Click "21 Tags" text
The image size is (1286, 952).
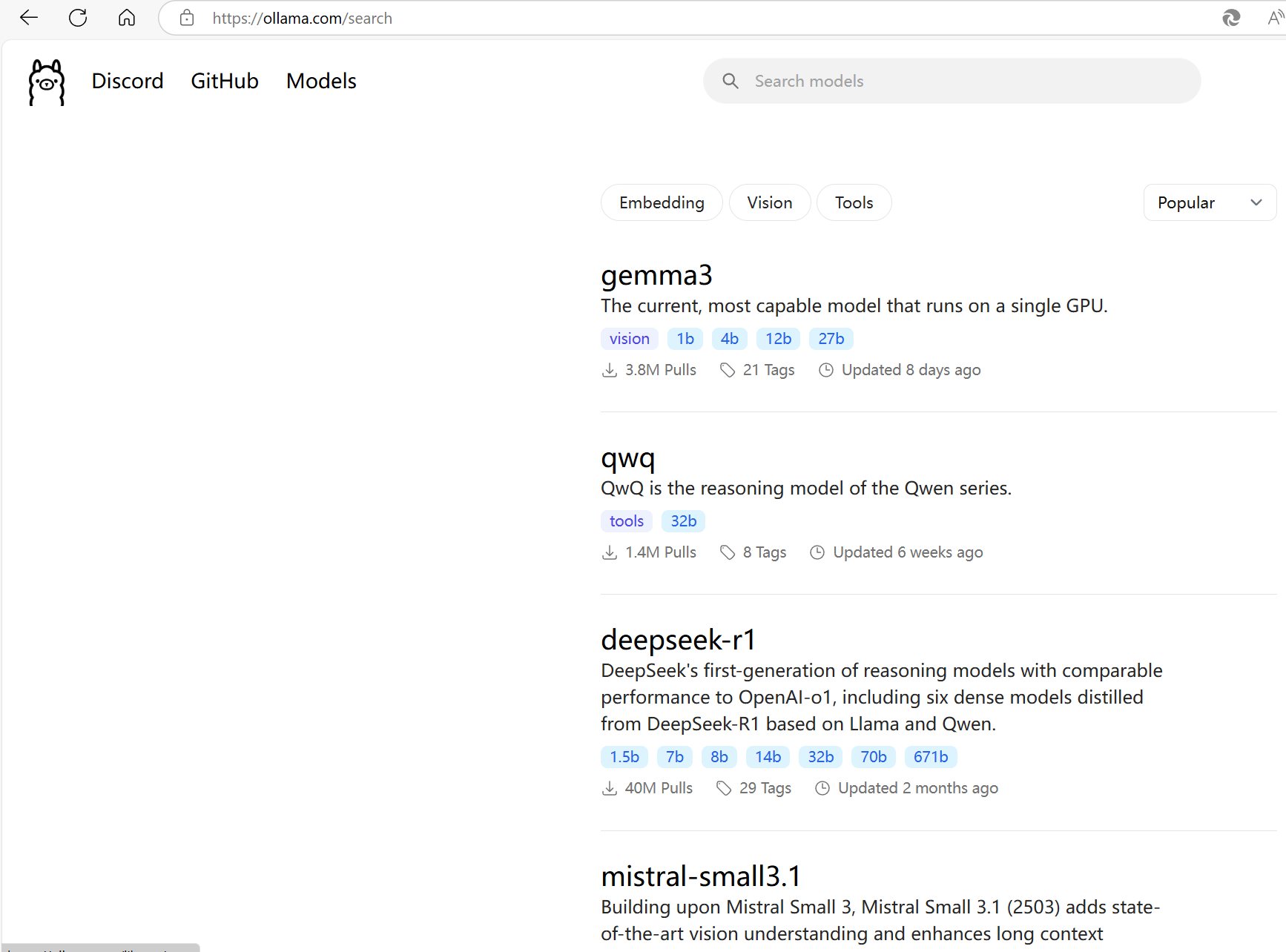coord(769,370)
